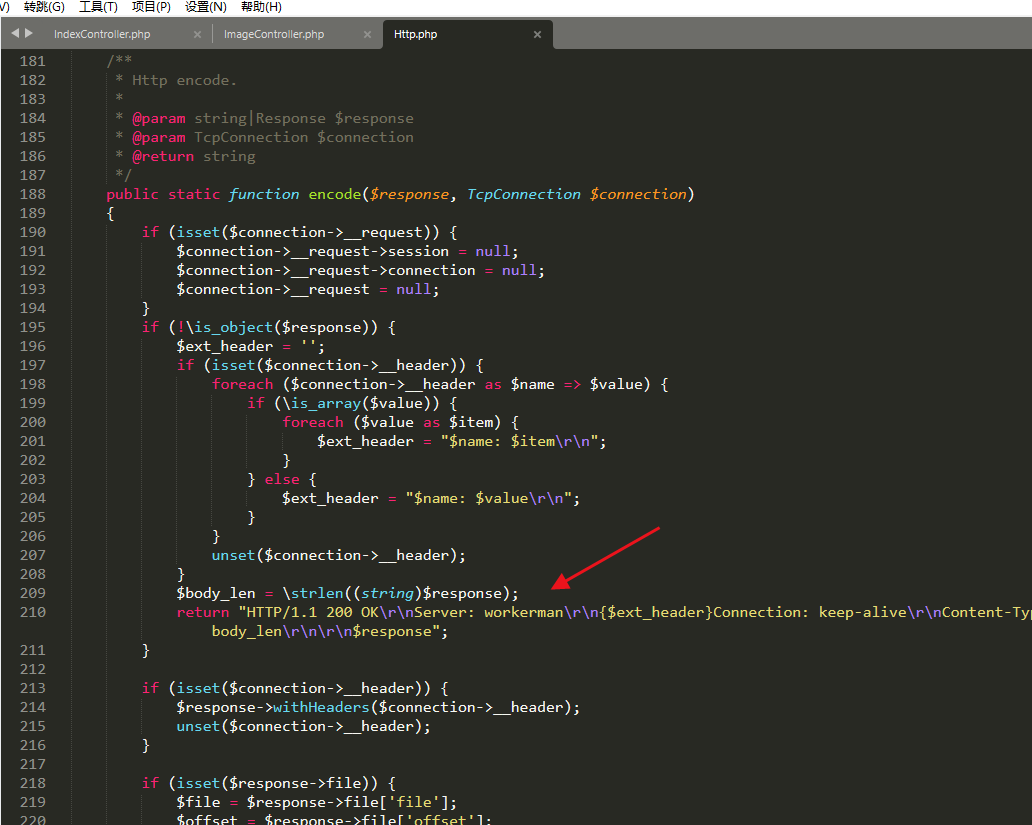Image resolution: width=1032 pixels, height=825 pixels.
Task: Open the 设置(N) menu
Action: pos(205,7)
